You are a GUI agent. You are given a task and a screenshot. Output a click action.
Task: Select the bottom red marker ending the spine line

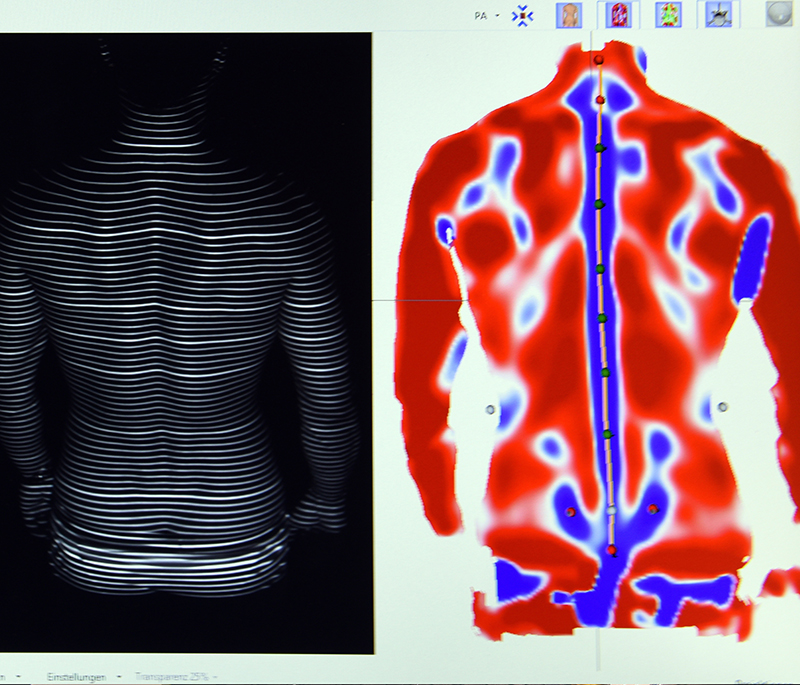[612, 550]
